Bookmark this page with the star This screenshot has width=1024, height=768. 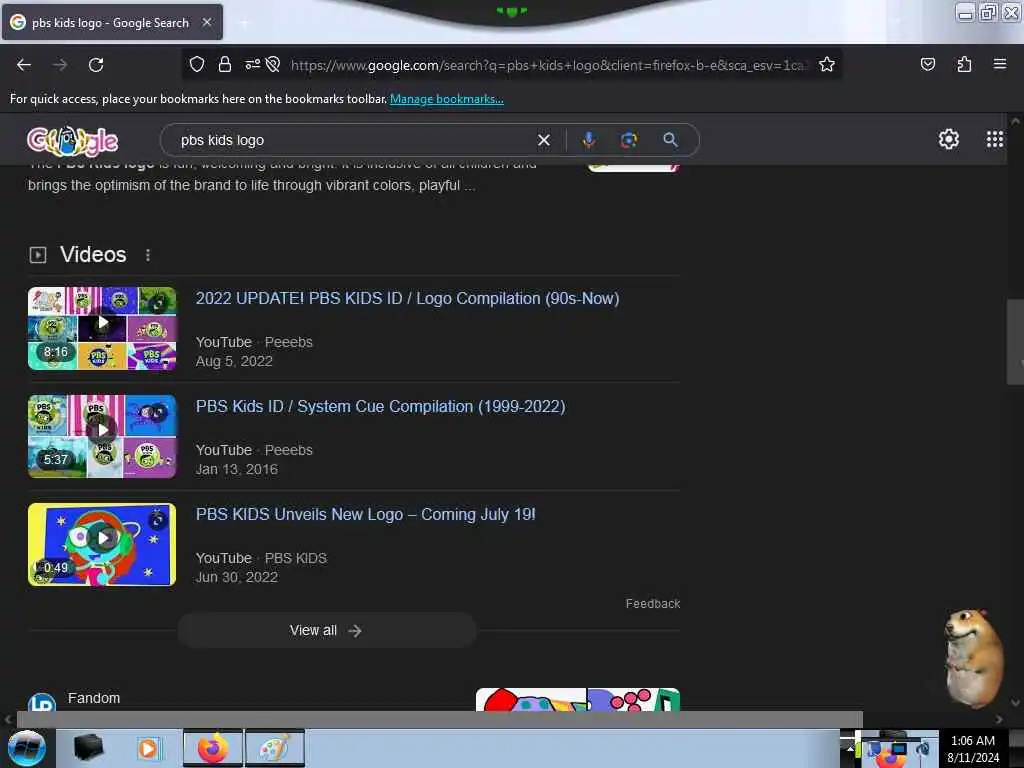tap(827, 64)
